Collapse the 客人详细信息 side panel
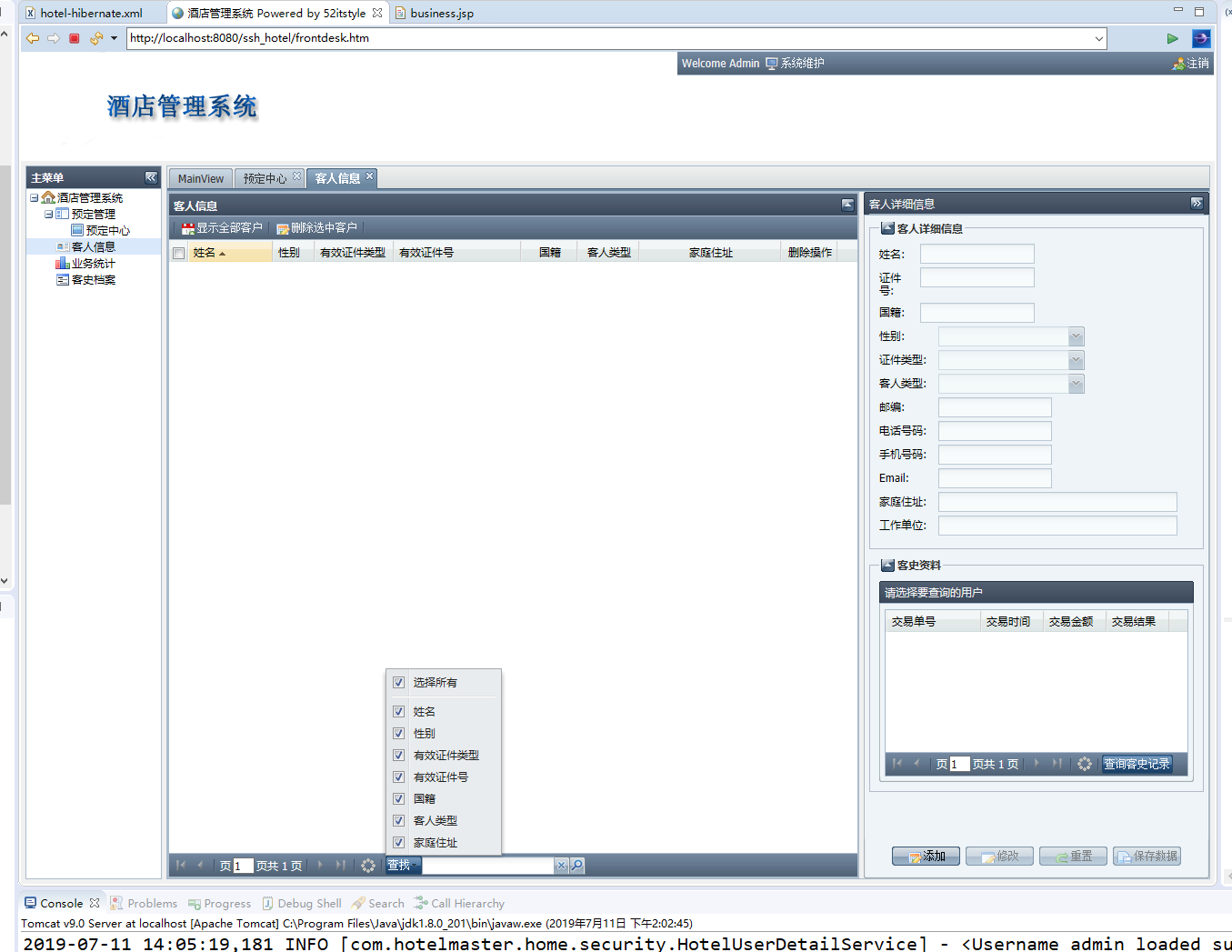This screenshot has width=1232, height=952. [1197, 203]
